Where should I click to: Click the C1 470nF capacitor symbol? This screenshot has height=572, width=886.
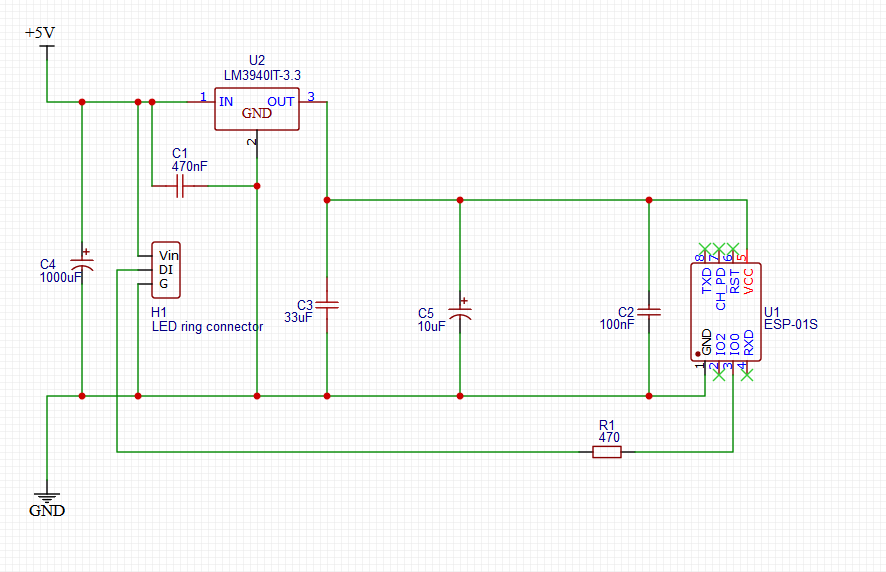(180, 186)
